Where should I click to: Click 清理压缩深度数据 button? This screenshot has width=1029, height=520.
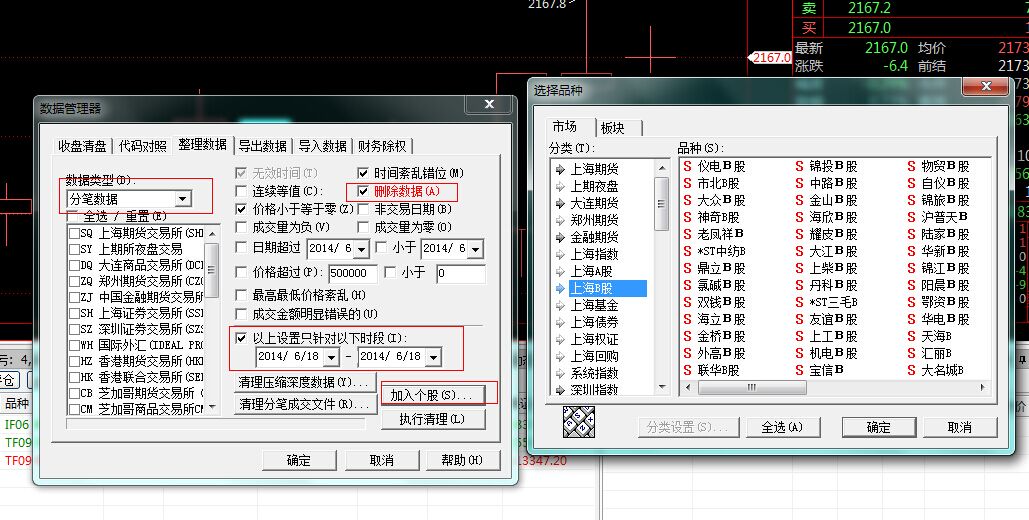tap(305, 382)
